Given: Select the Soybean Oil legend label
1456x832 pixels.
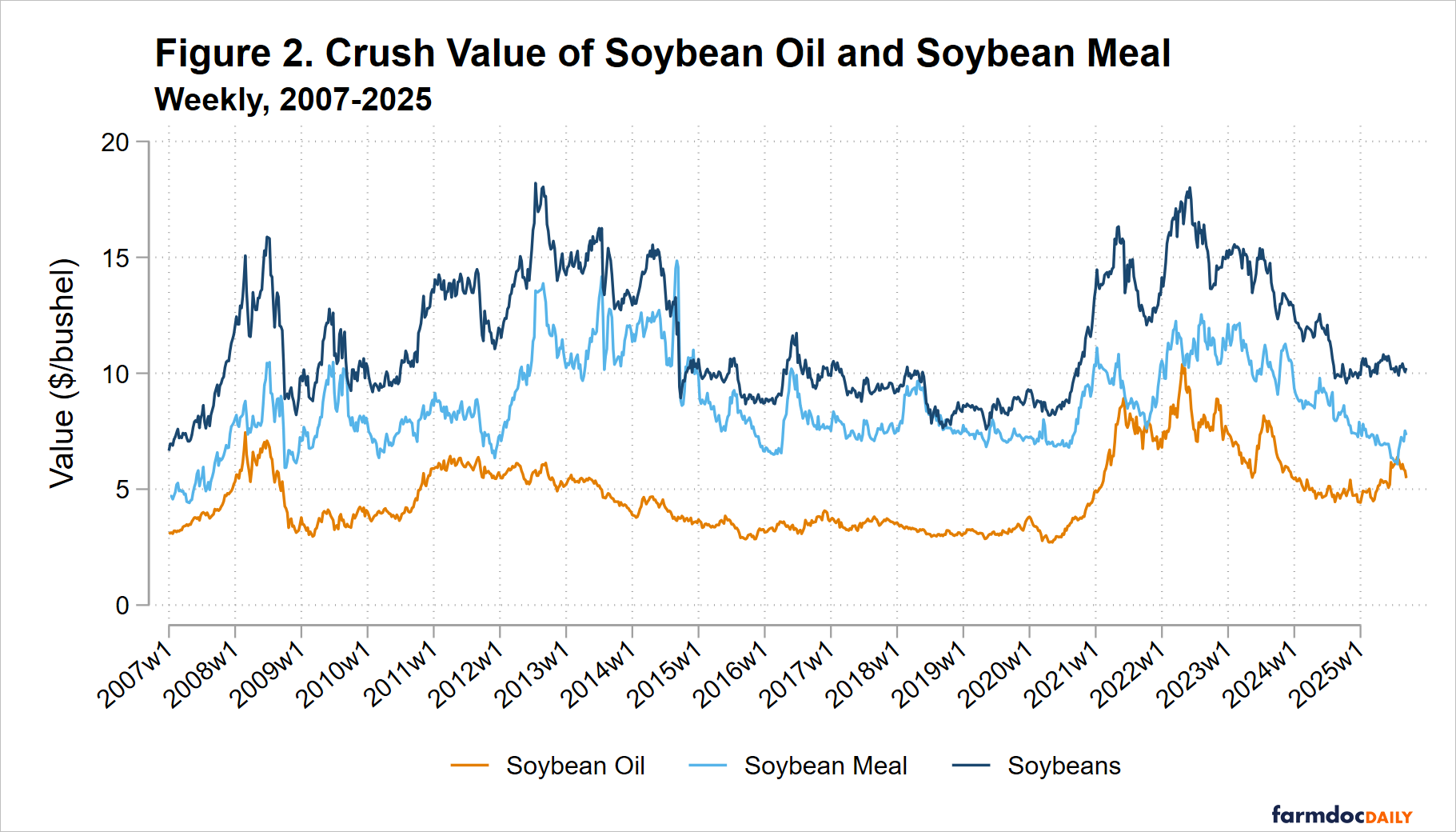Looking at the screenshot, I should click(x=575, y=766).
